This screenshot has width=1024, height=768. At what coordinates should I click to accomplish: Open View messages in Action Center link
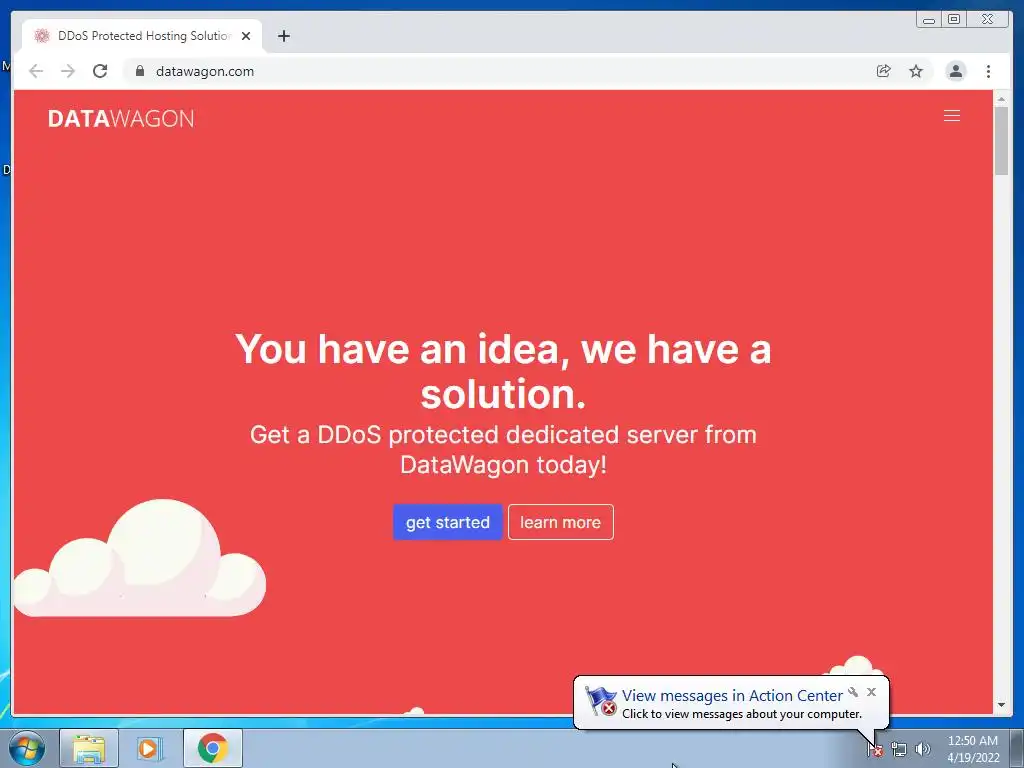click(732, 696)
